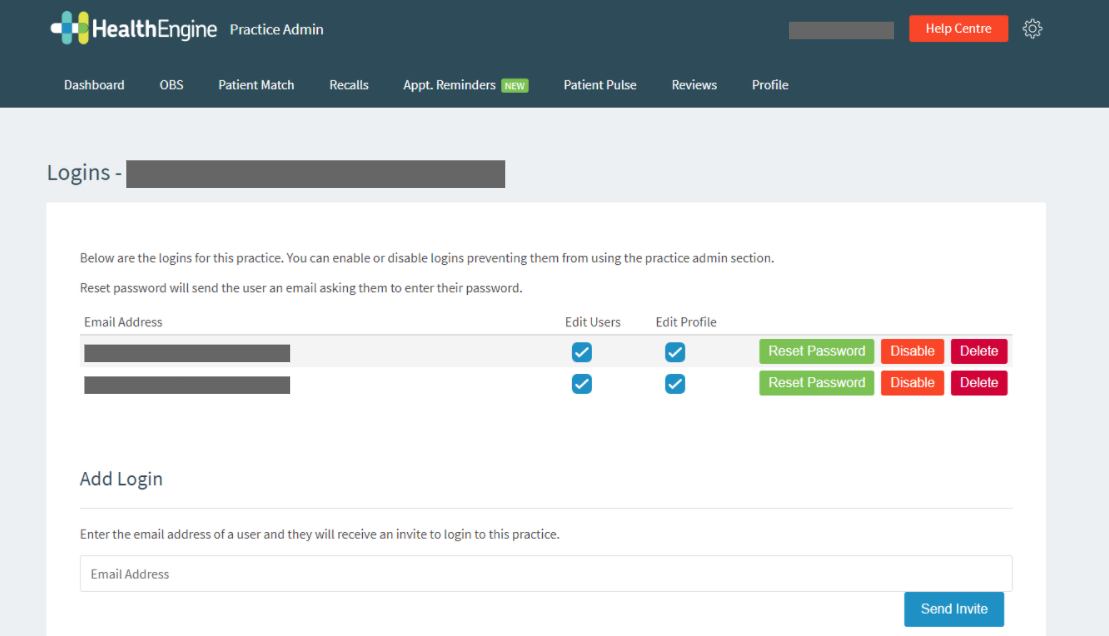The image size is (1109, 636).
Task: Toggle Edit Users checkbox on the second login
Action: coord(581,383)
